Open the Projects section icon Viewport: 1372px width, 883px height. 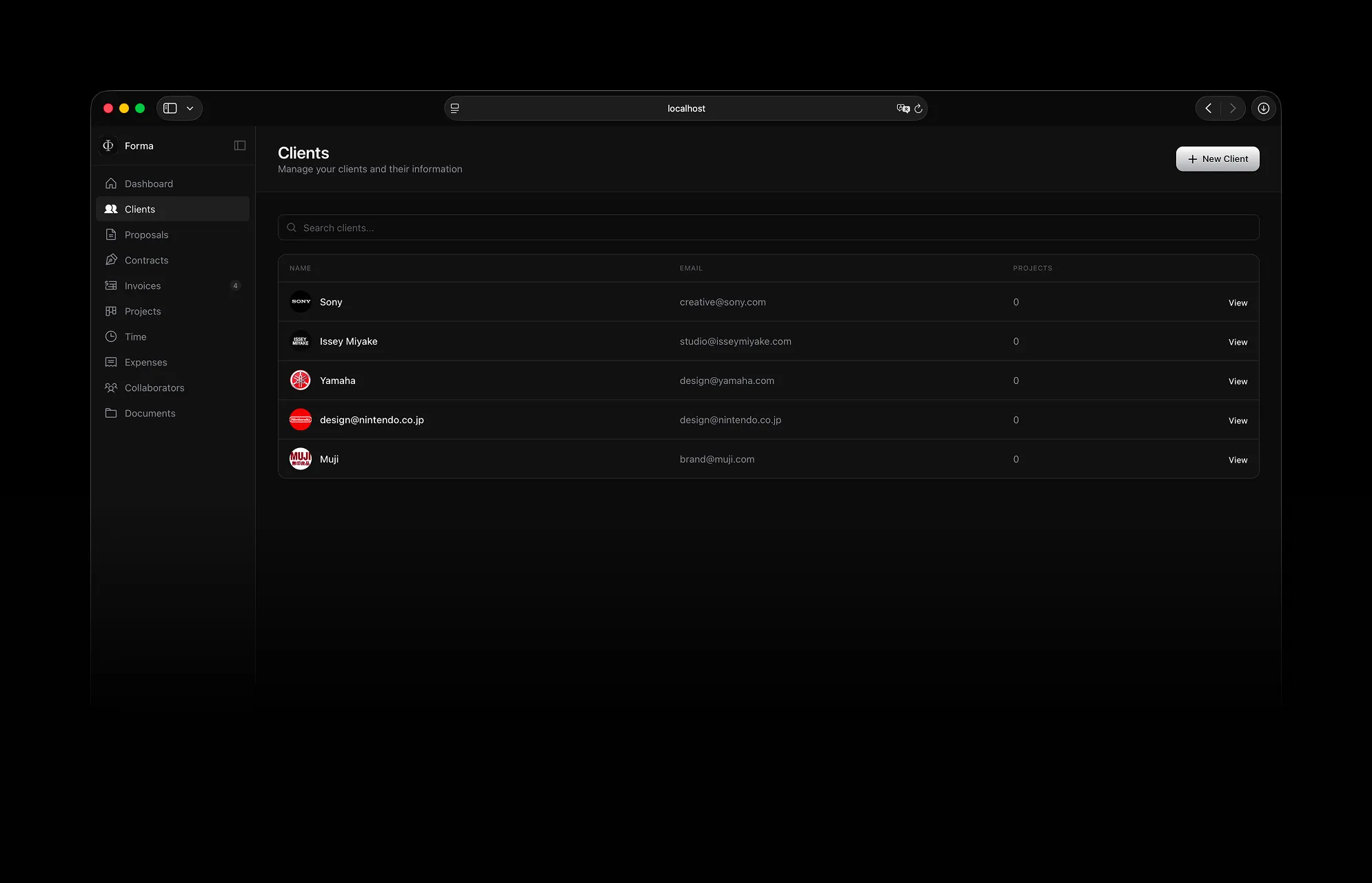tap(111, 312)
